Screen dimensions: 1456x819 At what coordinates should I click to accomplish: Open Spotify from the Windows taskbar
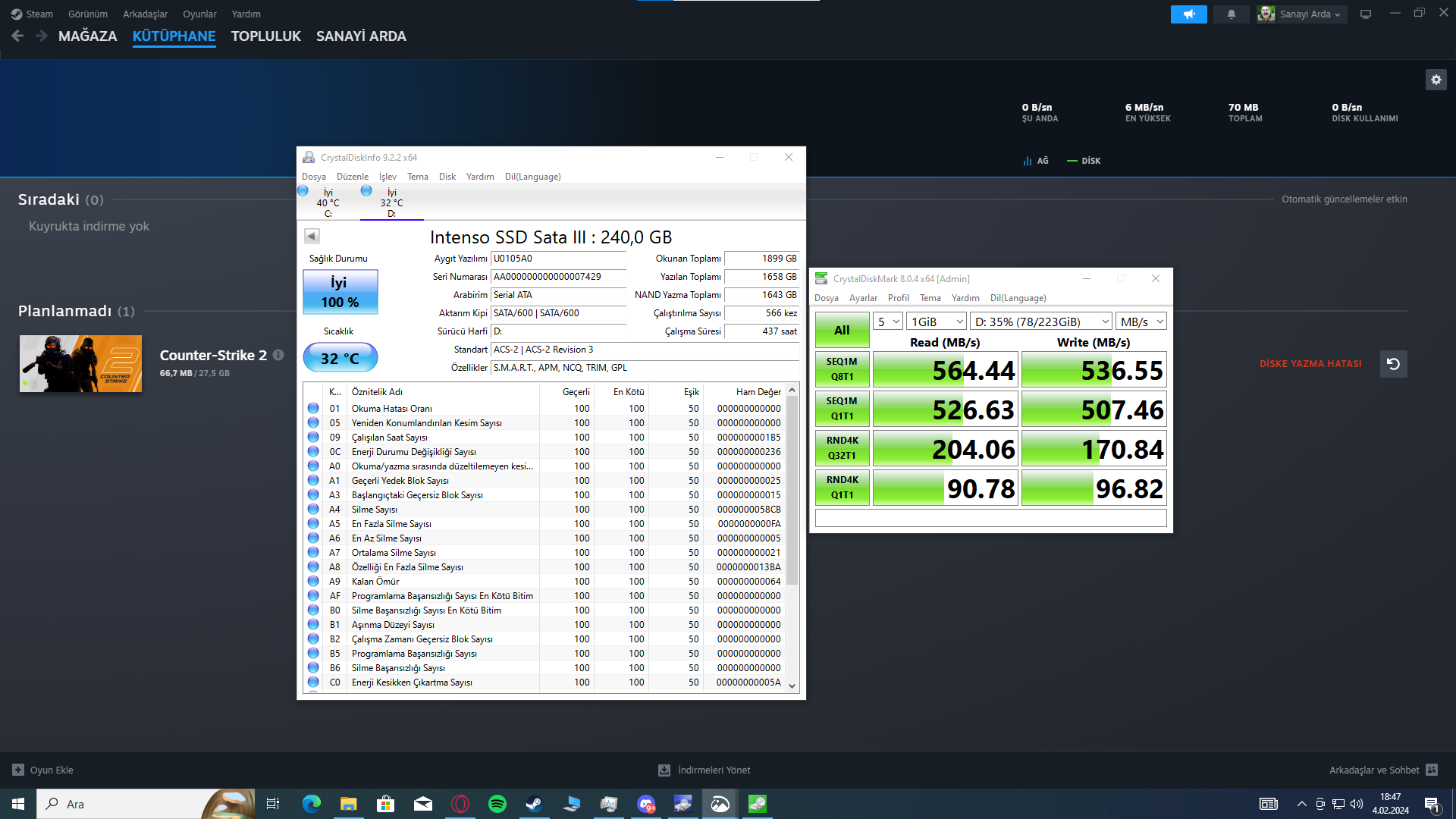(x=497, y=804)
